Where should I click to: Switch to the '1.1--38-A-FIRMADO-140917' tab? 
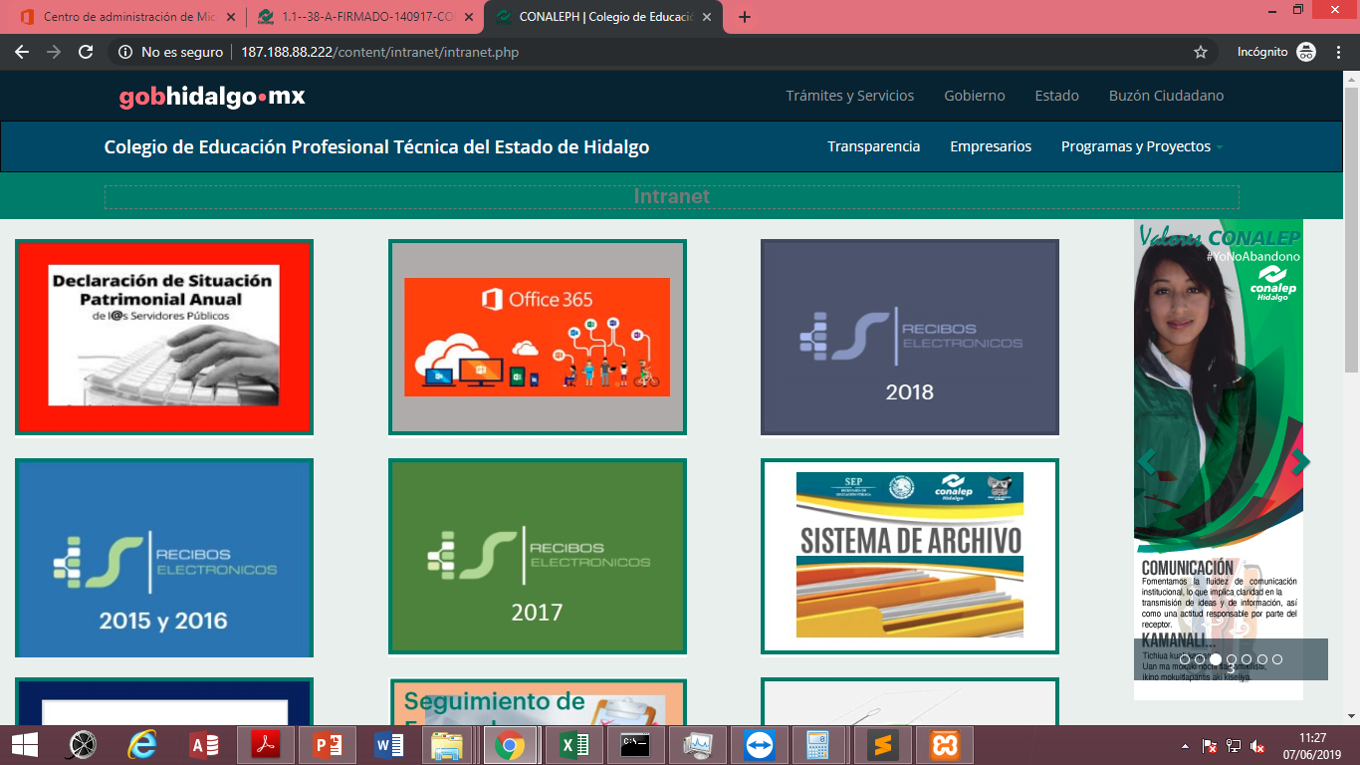tap(364, 17)
